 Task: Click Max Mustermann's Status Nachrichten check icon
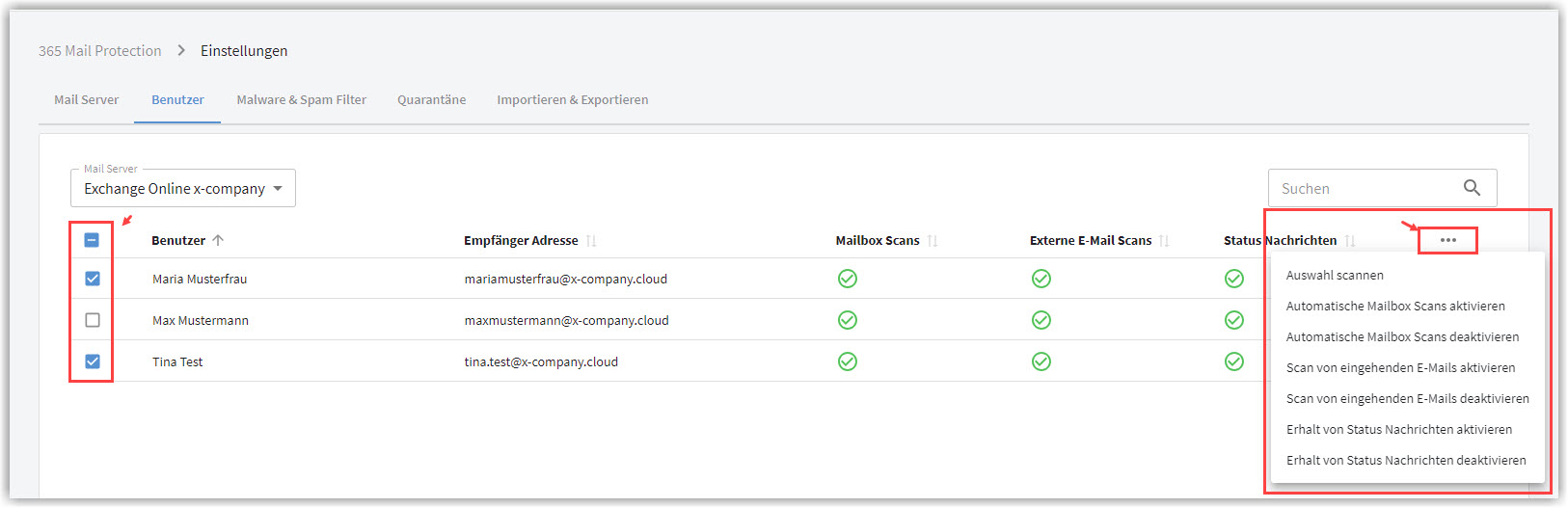pos(1234,320)
